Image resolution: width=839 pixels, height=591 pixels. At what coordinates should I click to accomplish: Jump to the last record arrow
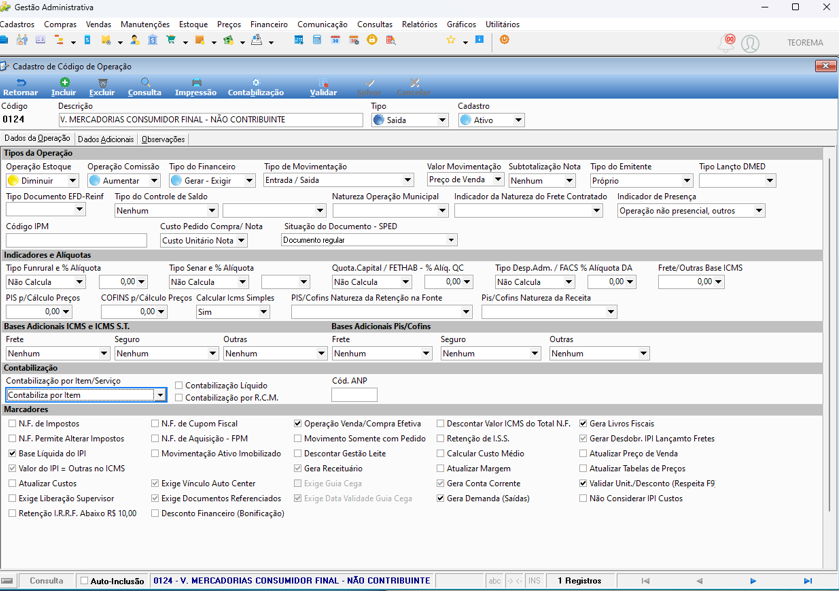click(x=807, y=581)
